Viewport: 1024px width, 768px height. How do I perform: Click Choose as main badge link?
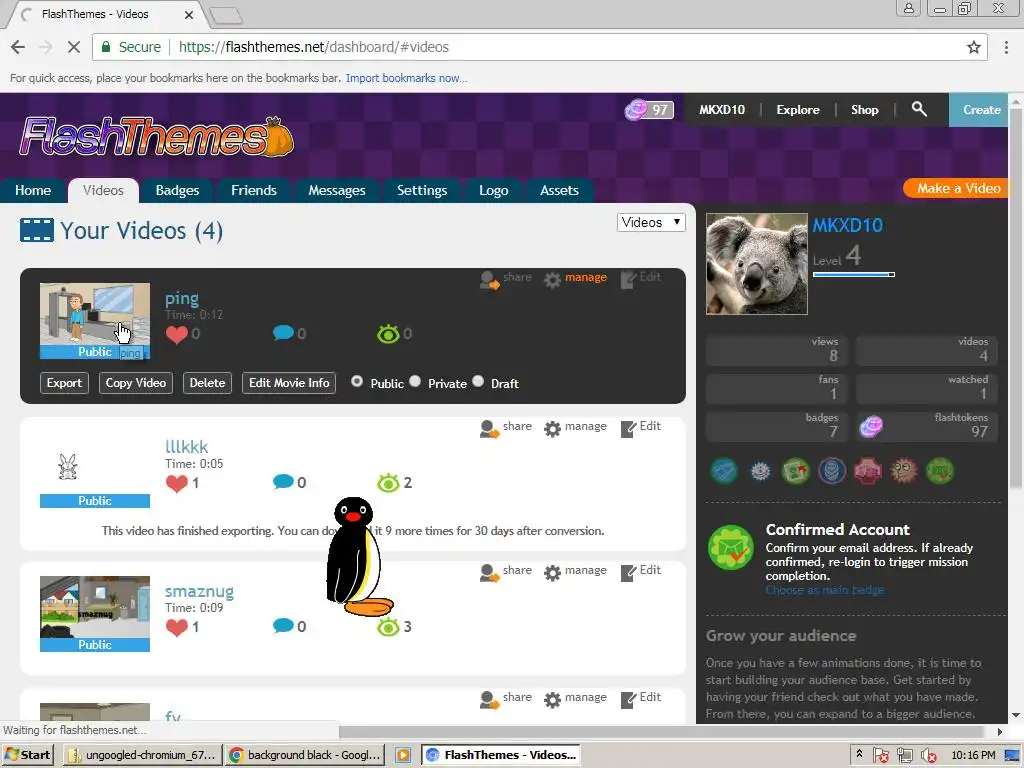pyautogui.click(x=825, y=590)
